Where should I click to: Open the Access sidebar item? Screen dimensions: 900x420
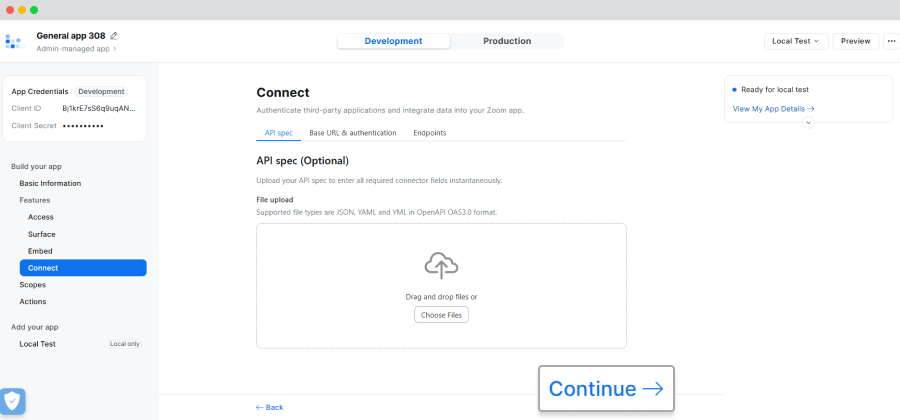pyautogui.click(x=41, y=217)
